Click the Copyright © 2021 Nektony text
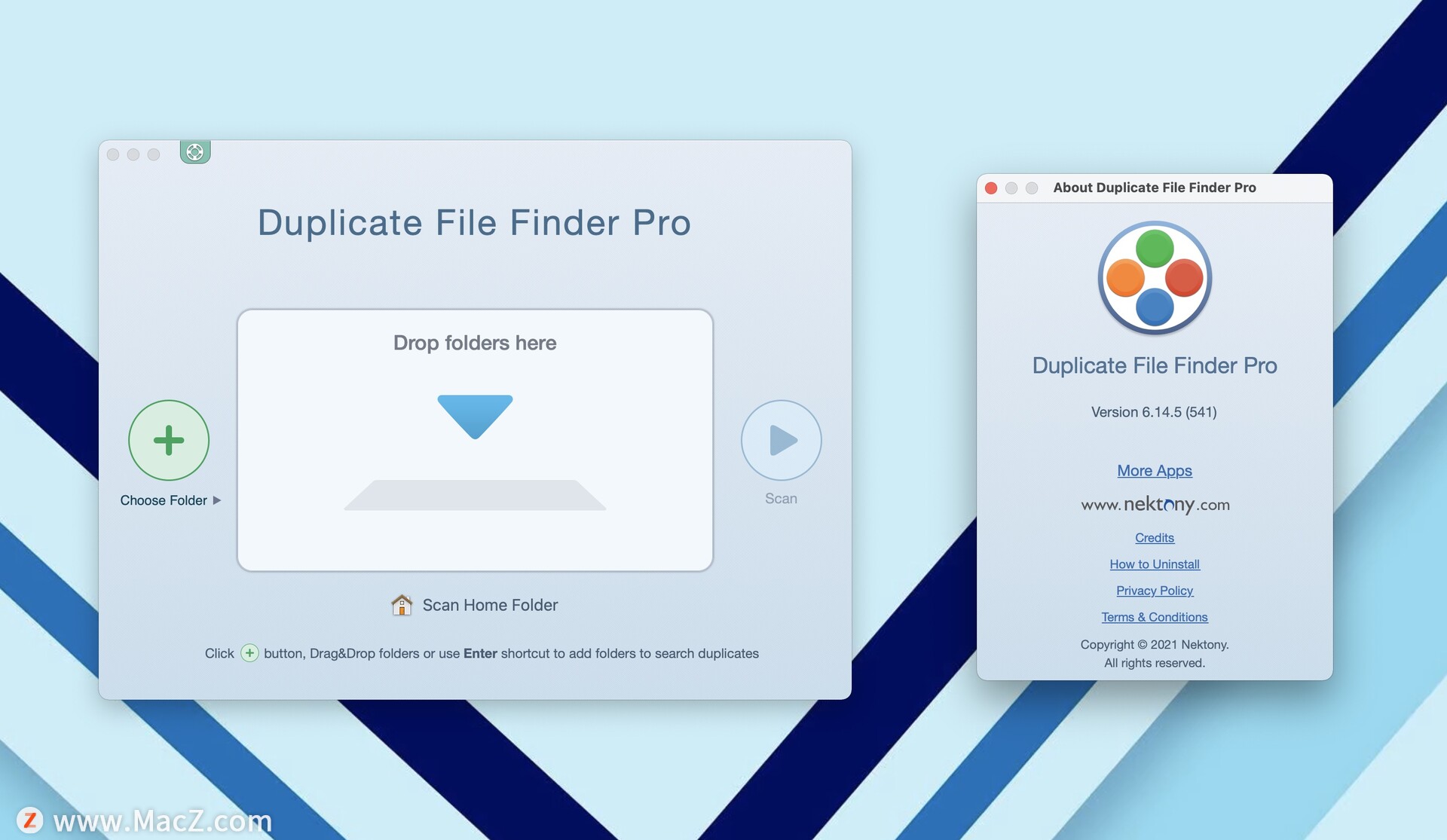This screenshot has height=840, width=1447. click(1155, 645)
